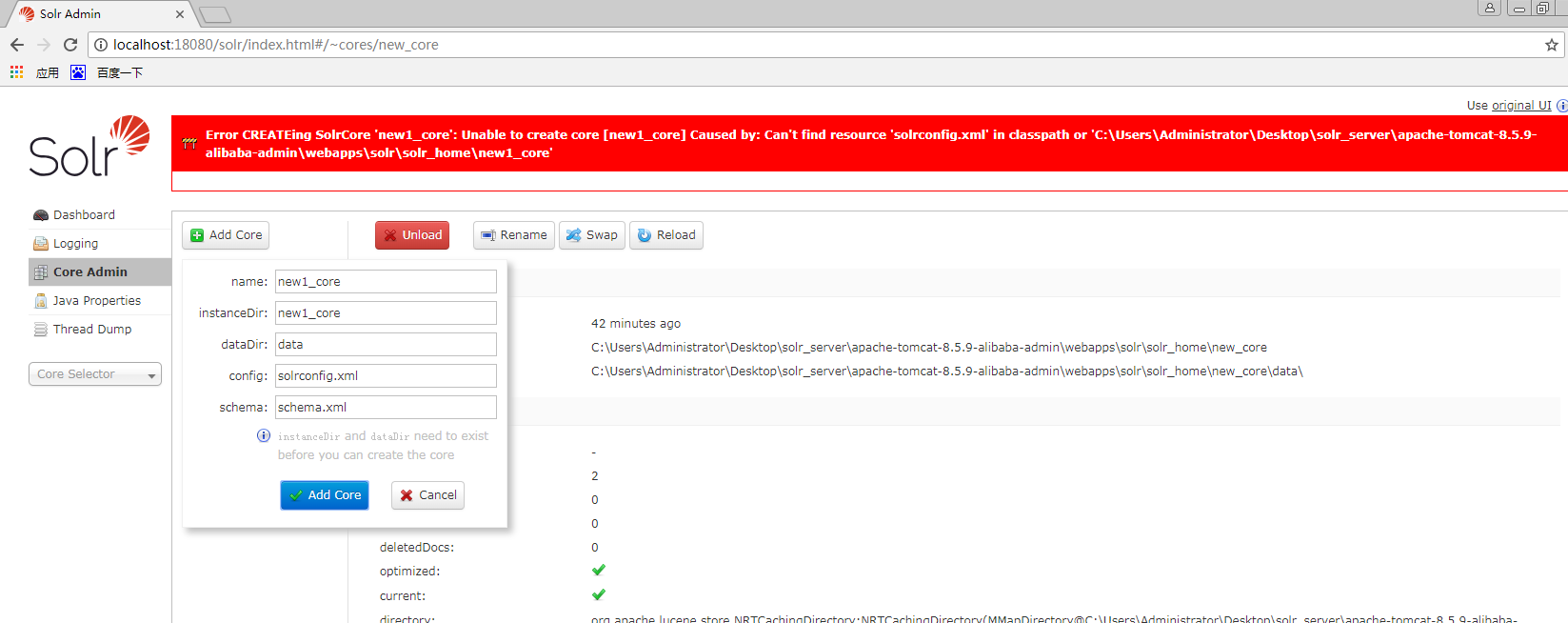Cancel the add core form
1568x623 pixels.
428,495
